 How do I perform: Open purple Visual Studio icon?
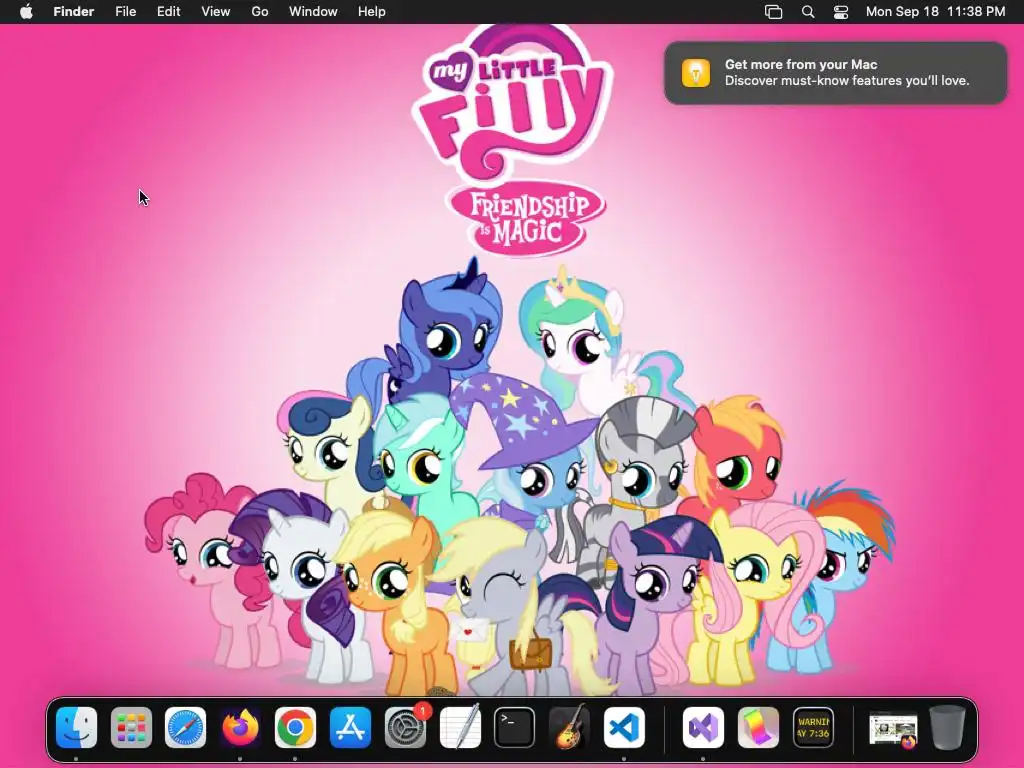(x=703, y=728)
